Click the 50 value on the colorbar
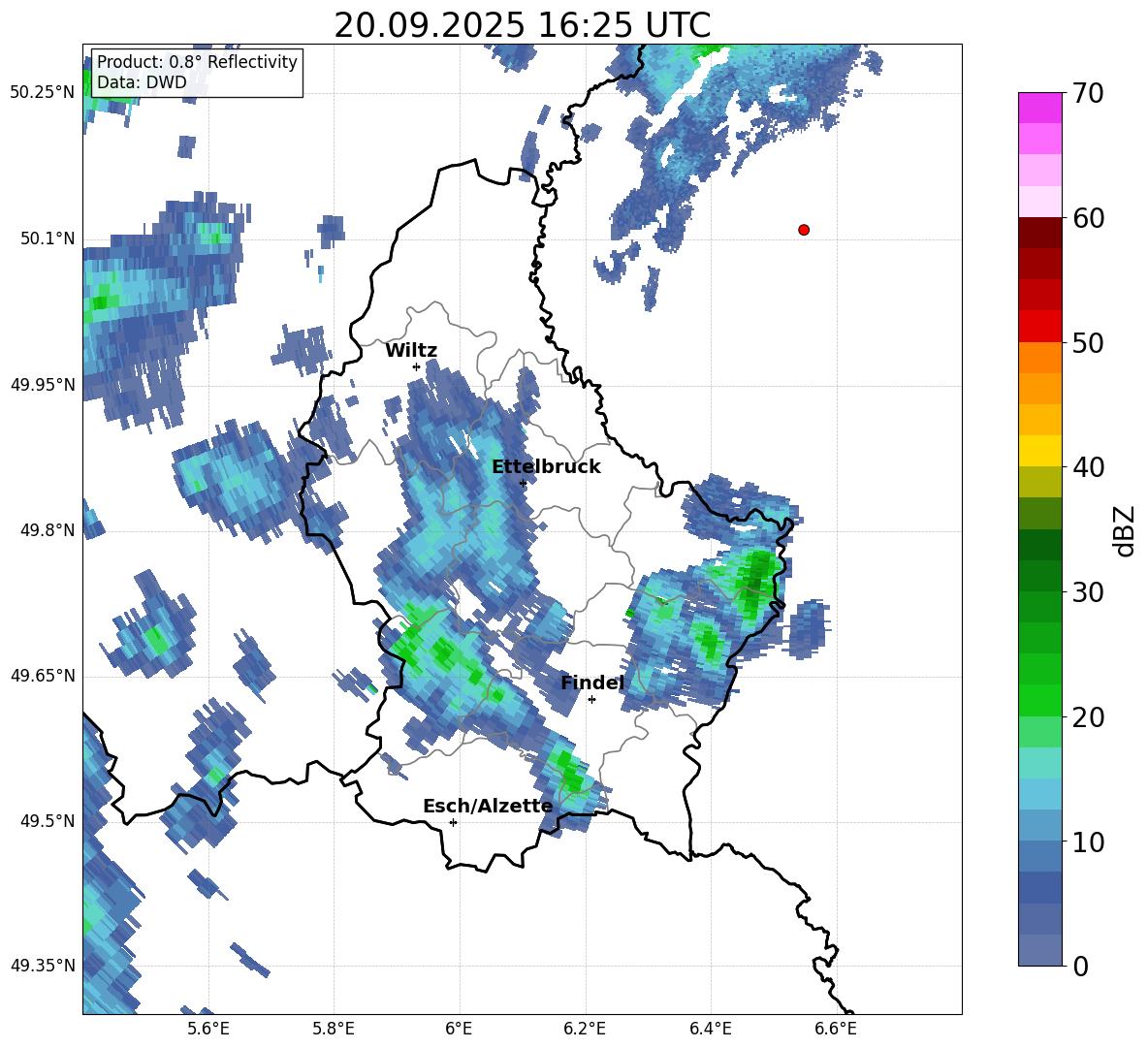 click(x=1088, y=342)
